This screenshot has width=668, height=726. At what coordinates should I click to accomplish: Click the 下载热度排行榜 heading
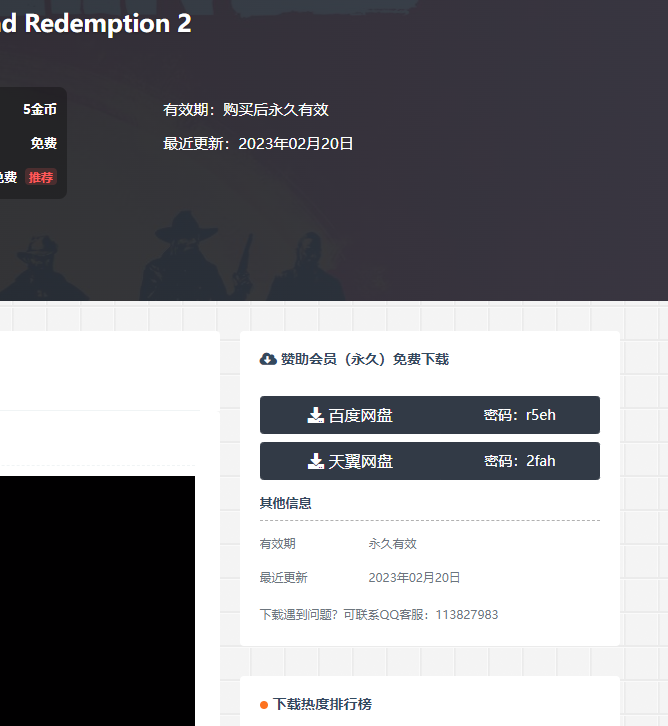pos(322,704)
